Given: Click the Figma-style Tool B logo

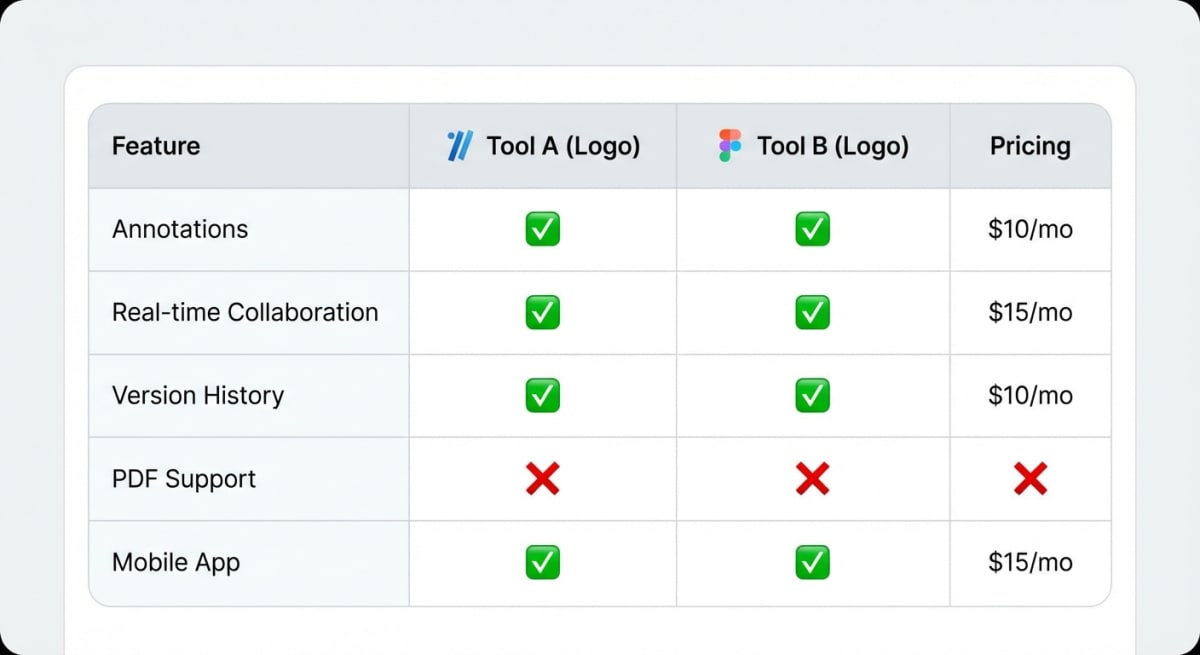Looking at the screenshot, I should pyautogui.click(x=728, y=145).
